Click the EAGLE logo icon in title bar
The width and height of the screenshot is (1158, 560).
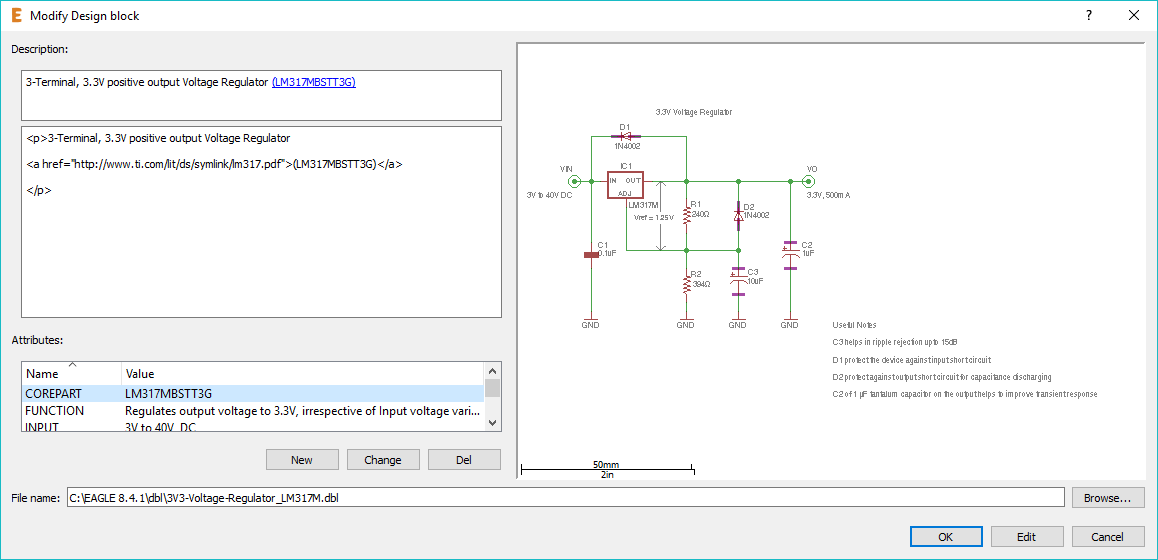pos(16,16)
